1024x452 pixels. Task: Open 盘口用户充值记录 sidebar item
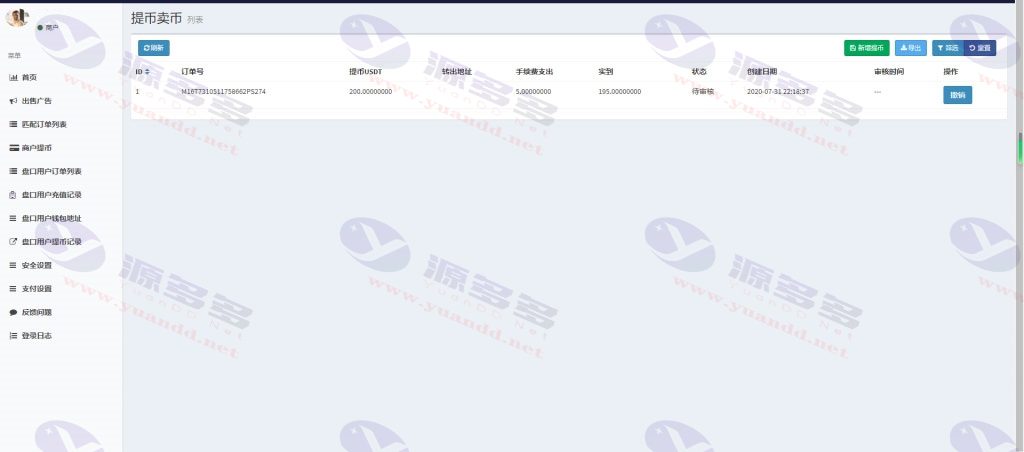46,195
